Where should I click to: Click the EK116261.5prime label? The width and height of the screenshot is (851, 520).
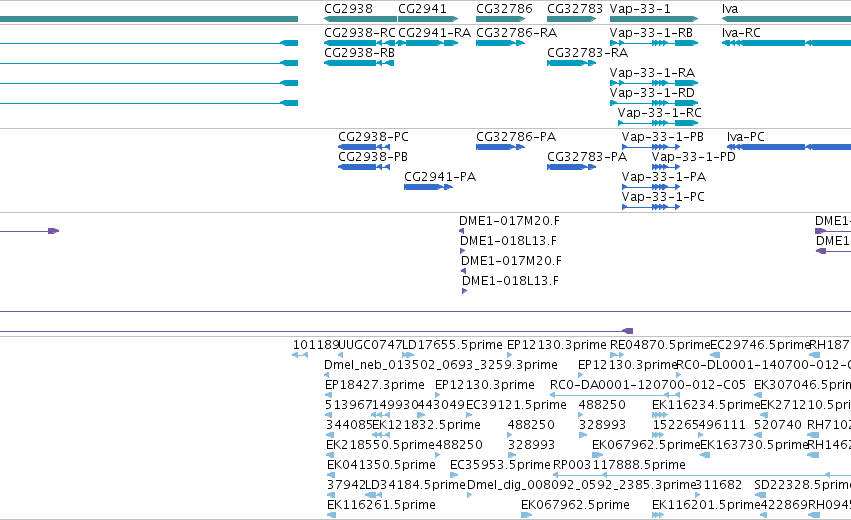coord(381,505)
